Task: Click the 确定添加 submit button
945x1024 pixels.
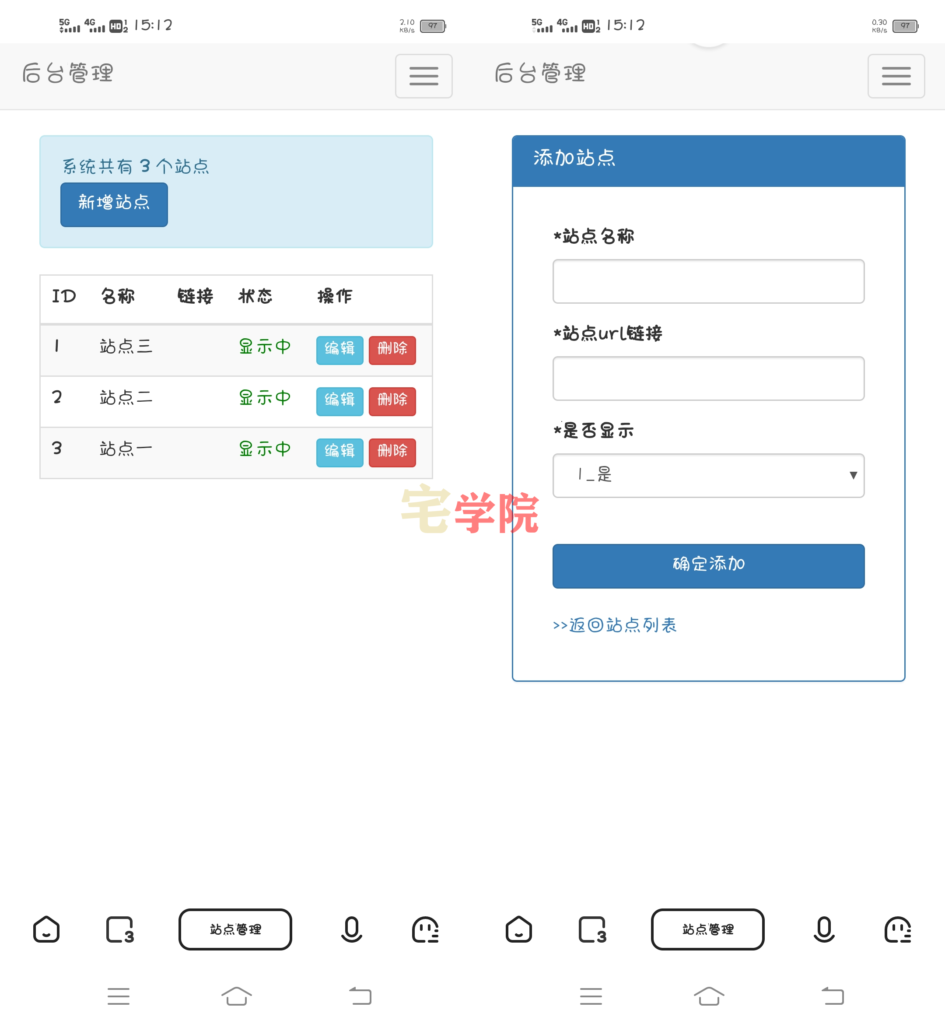Action: (x=709, y=566)
